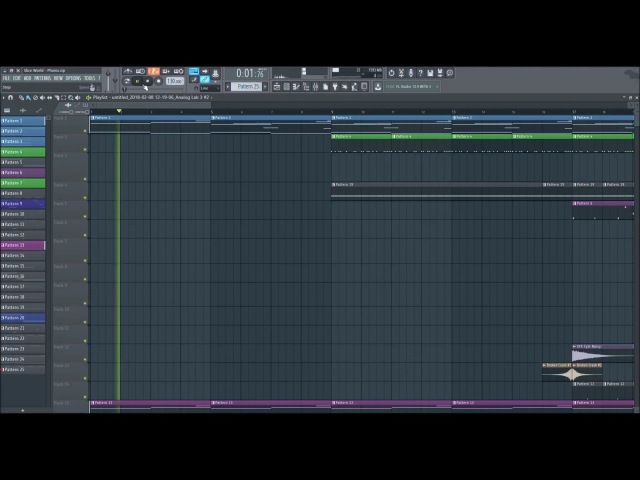The height and width of the screenshot is (480, 640).
Task: Click the record transport button
Action: (x=158, y=81)
